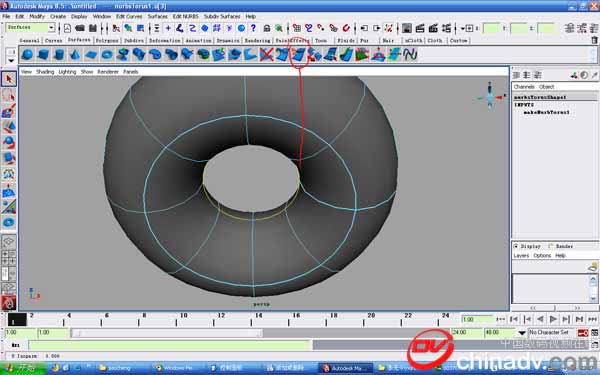This screenshot has width=600, height=375.
Task: Click the play backward button
Action: [540, 319]
